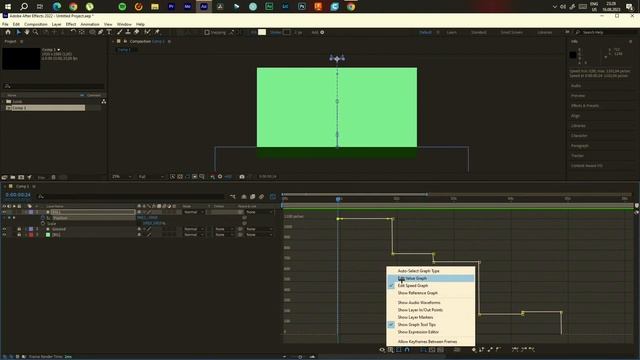Select the Zoom magnifier tool
640x360 pixels.
pos(36,32)
